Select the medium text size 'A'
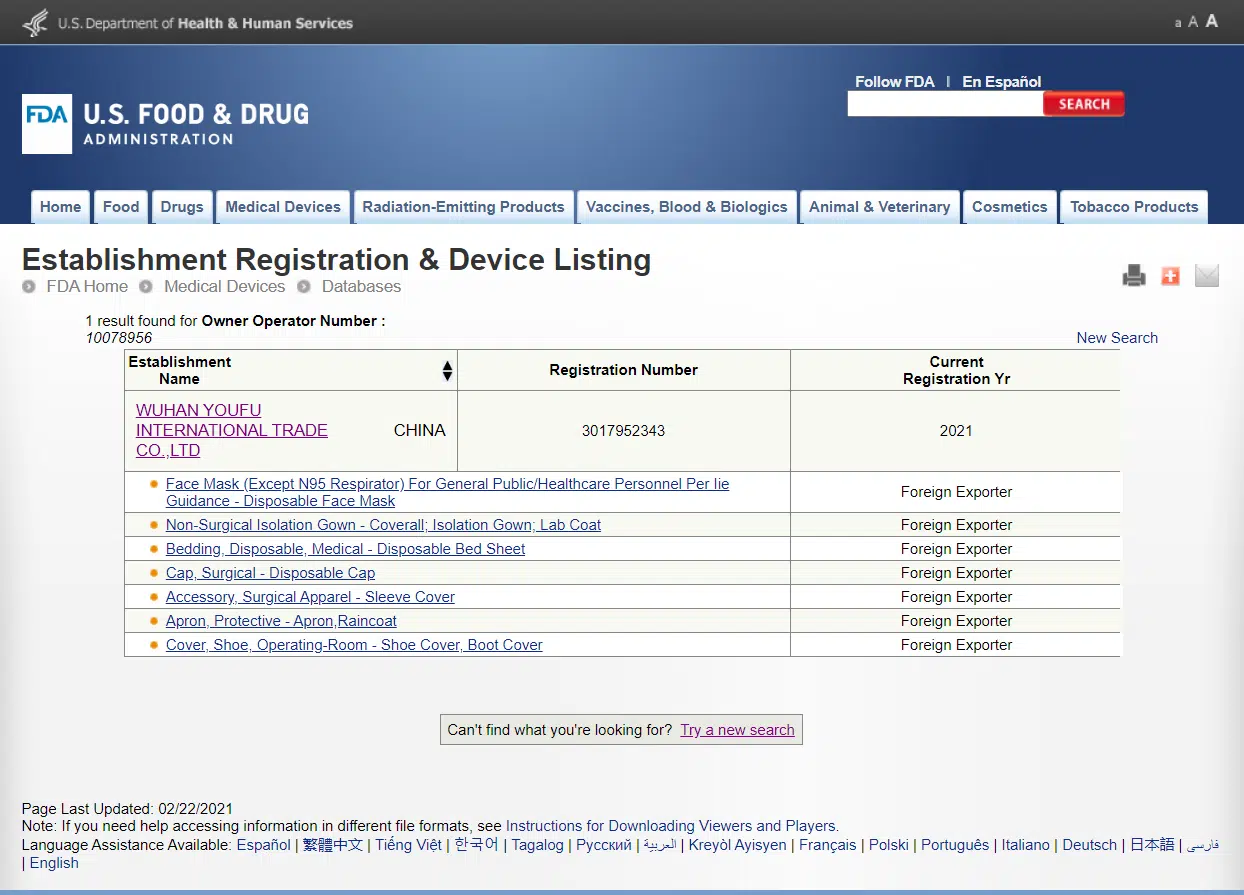The height and width of the screenshot is (895, 1244). [1193, 22]
